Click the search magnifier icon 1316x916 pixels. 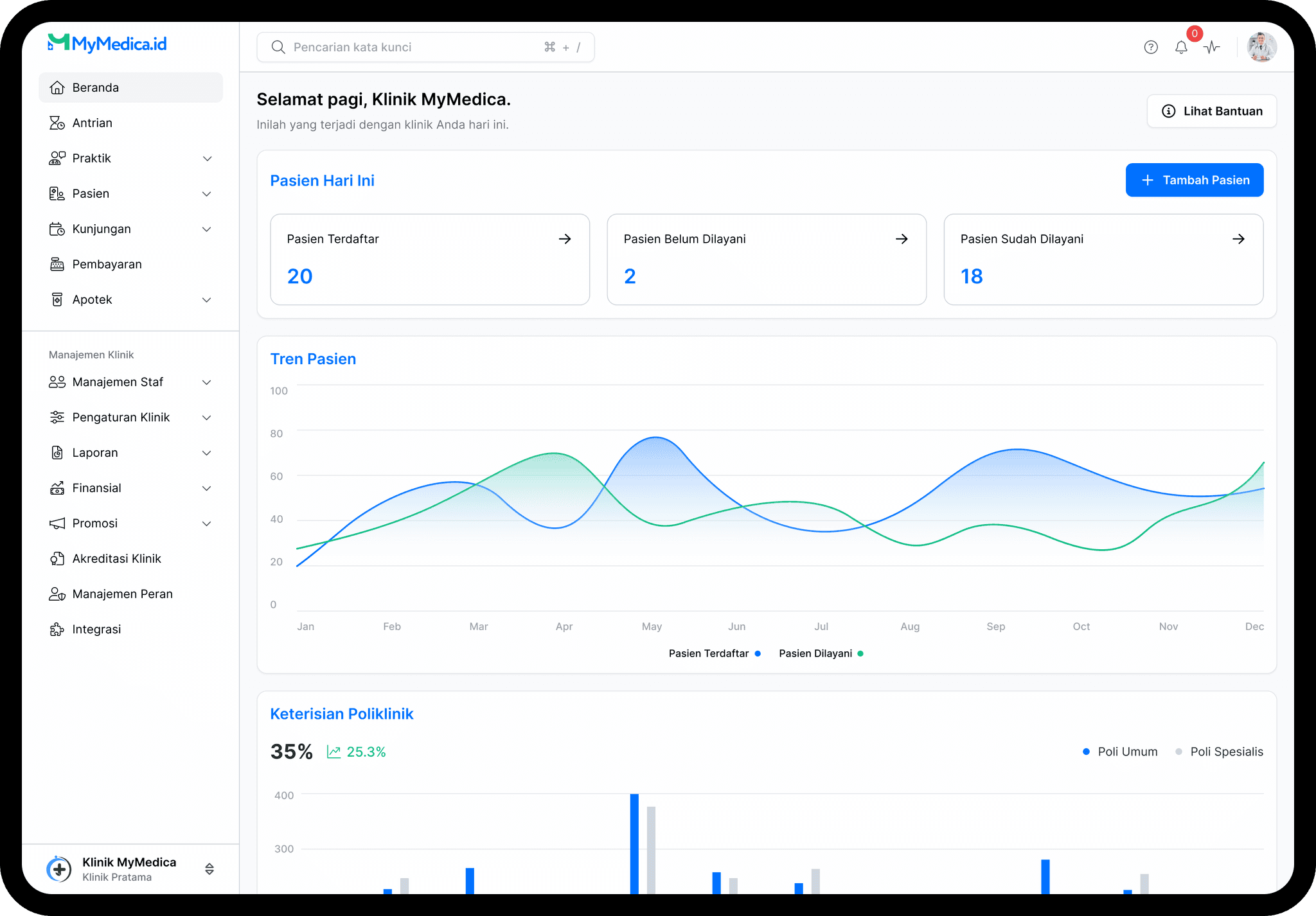tap(278, 47)
